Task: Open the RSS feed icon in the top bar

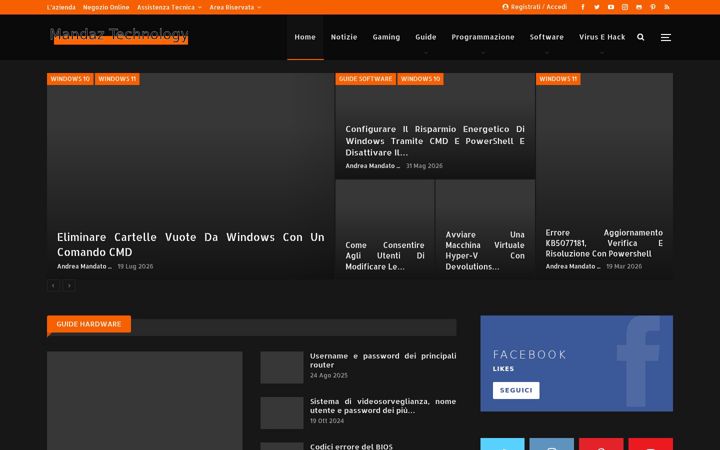Action: tap(667, 7)
